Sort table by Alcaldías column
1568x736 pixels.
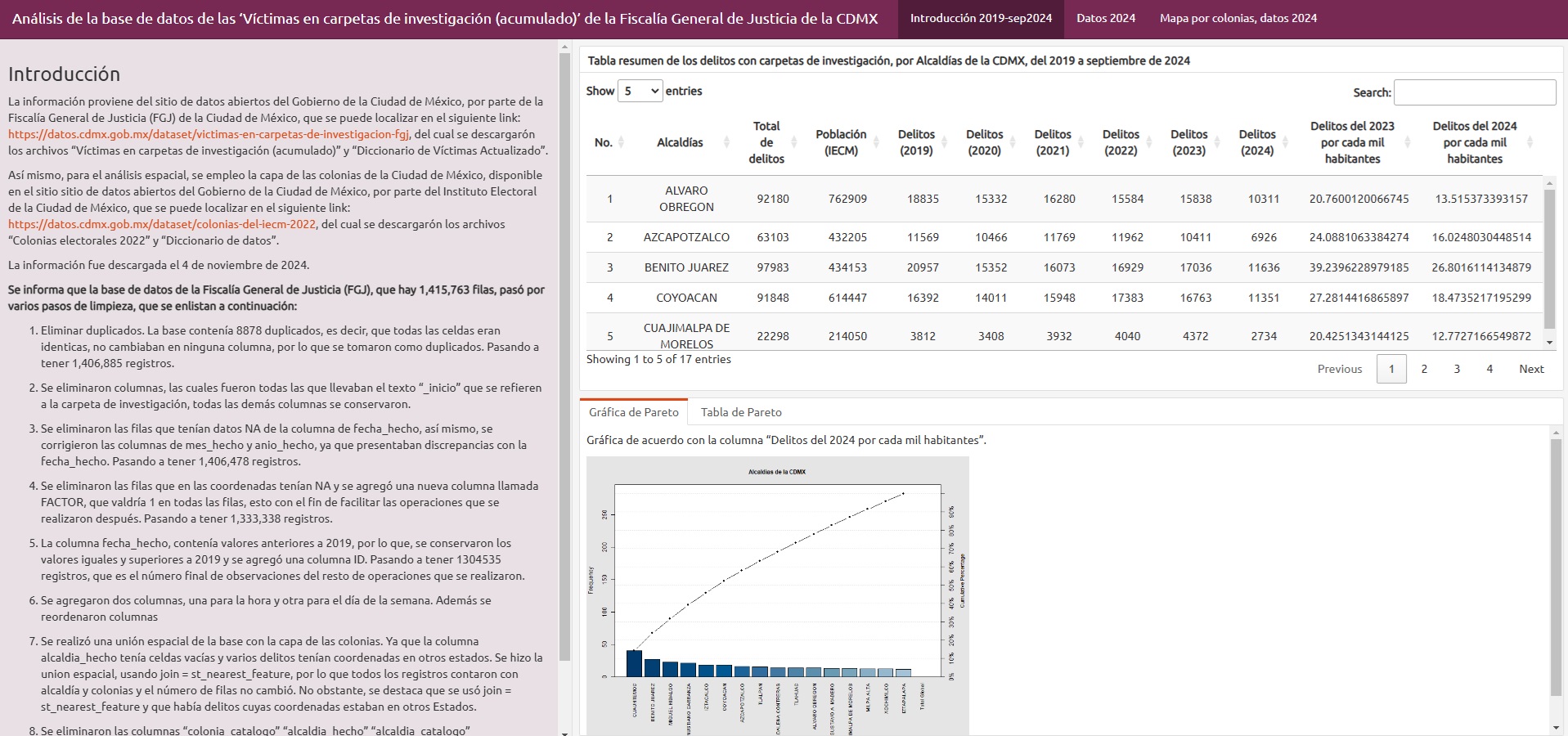[686, 142]
